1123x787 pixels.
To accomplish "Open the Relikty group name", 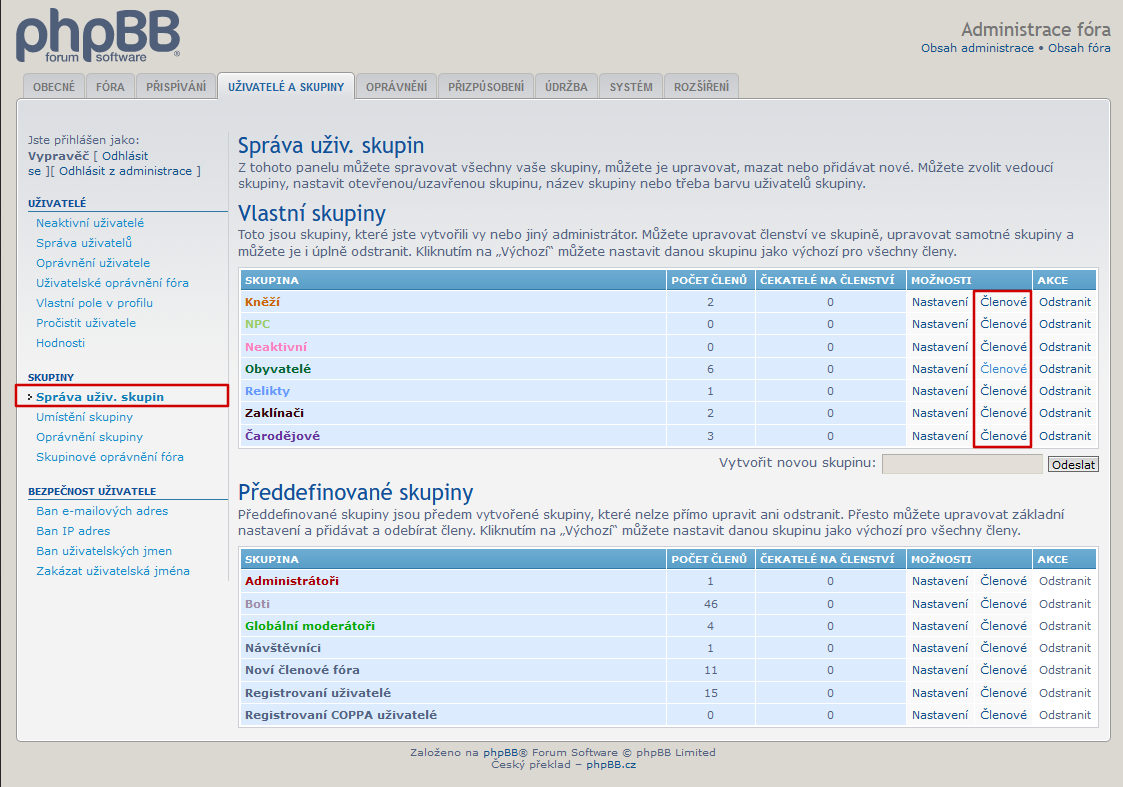I will pyautogui.click(x=267, y=391).
